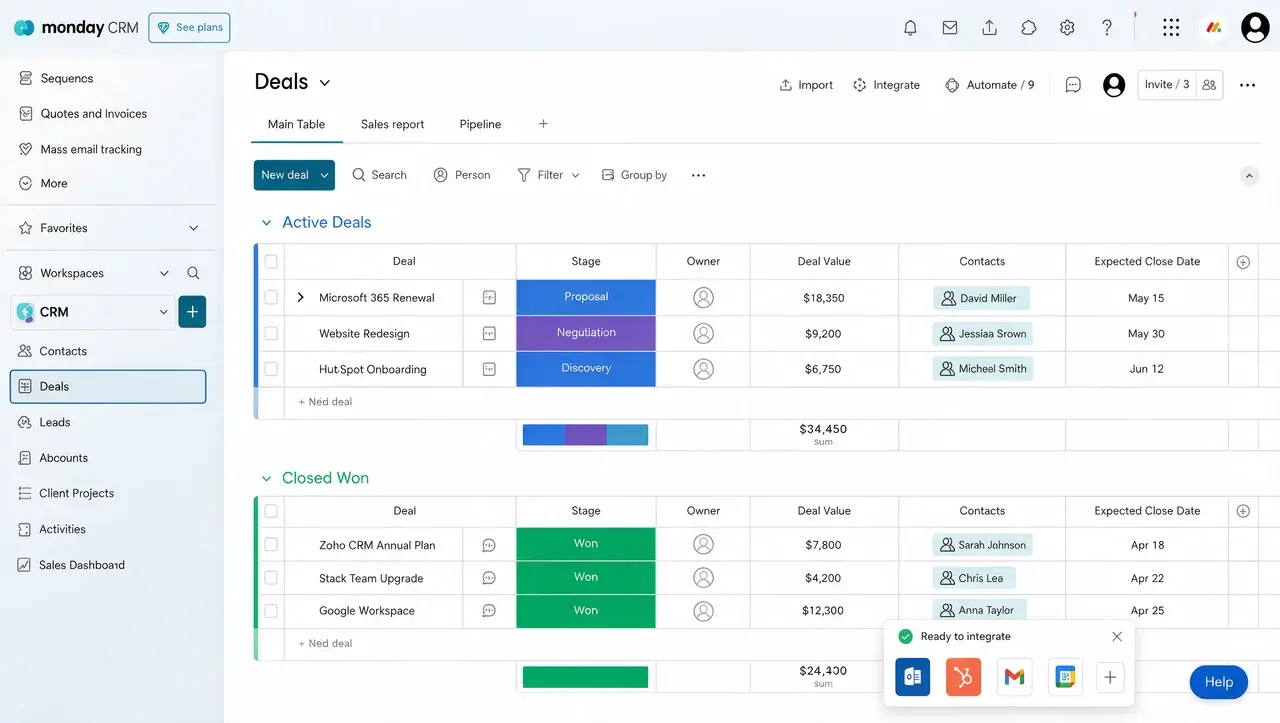Open the Filter dropdown arrow
The width and height of the screenshot is (1280, 723).
[575, 175]
